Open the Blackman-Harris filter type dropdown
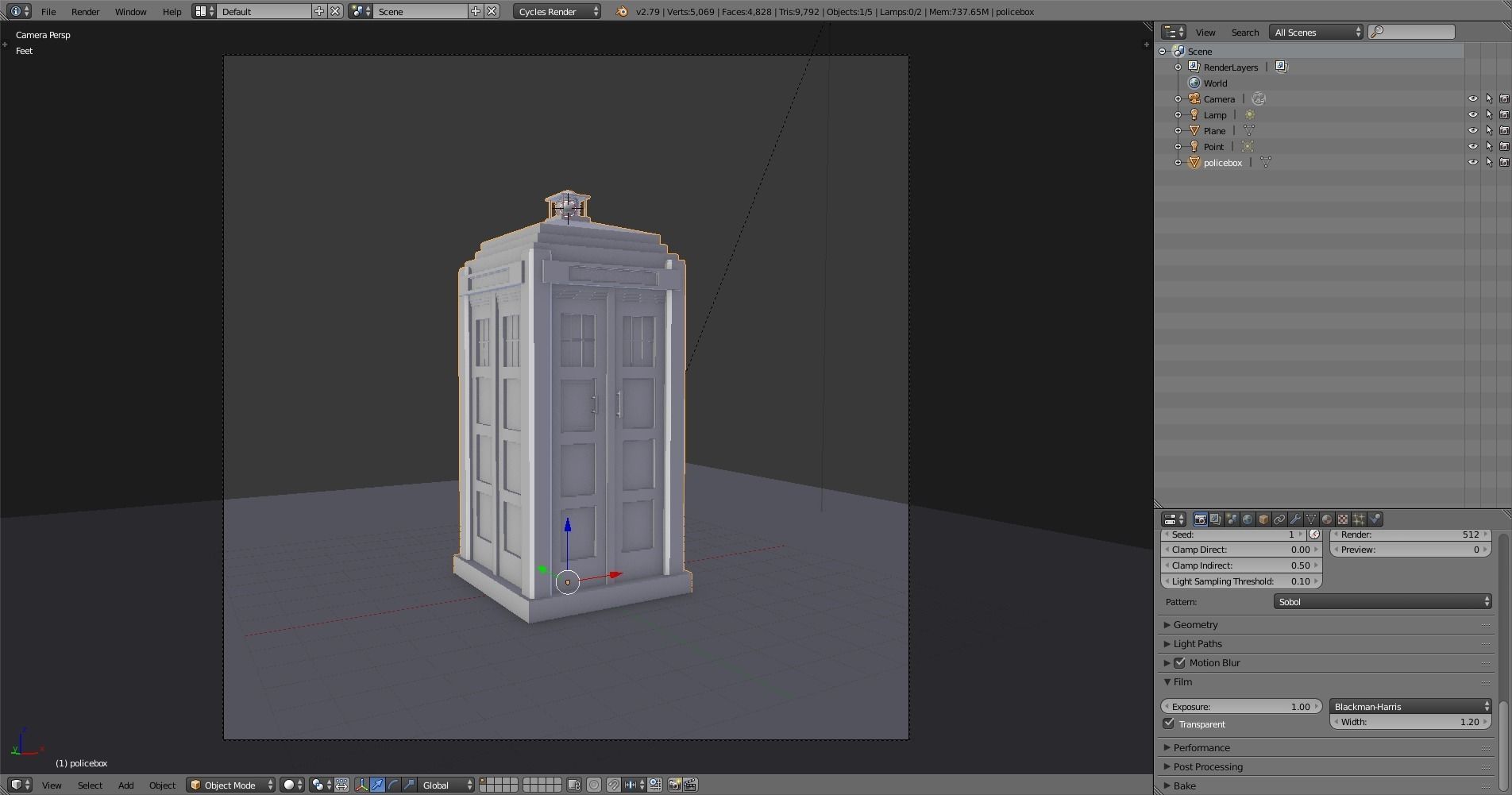Viewport: 1512px width, 795px height. 1410,706
